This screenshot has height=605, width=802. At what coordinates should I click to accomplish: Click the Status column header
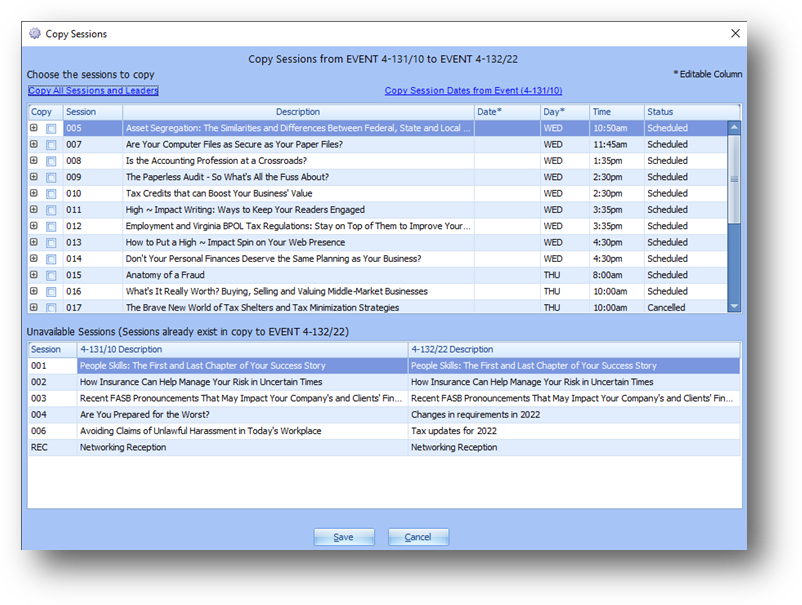point(692,112)
